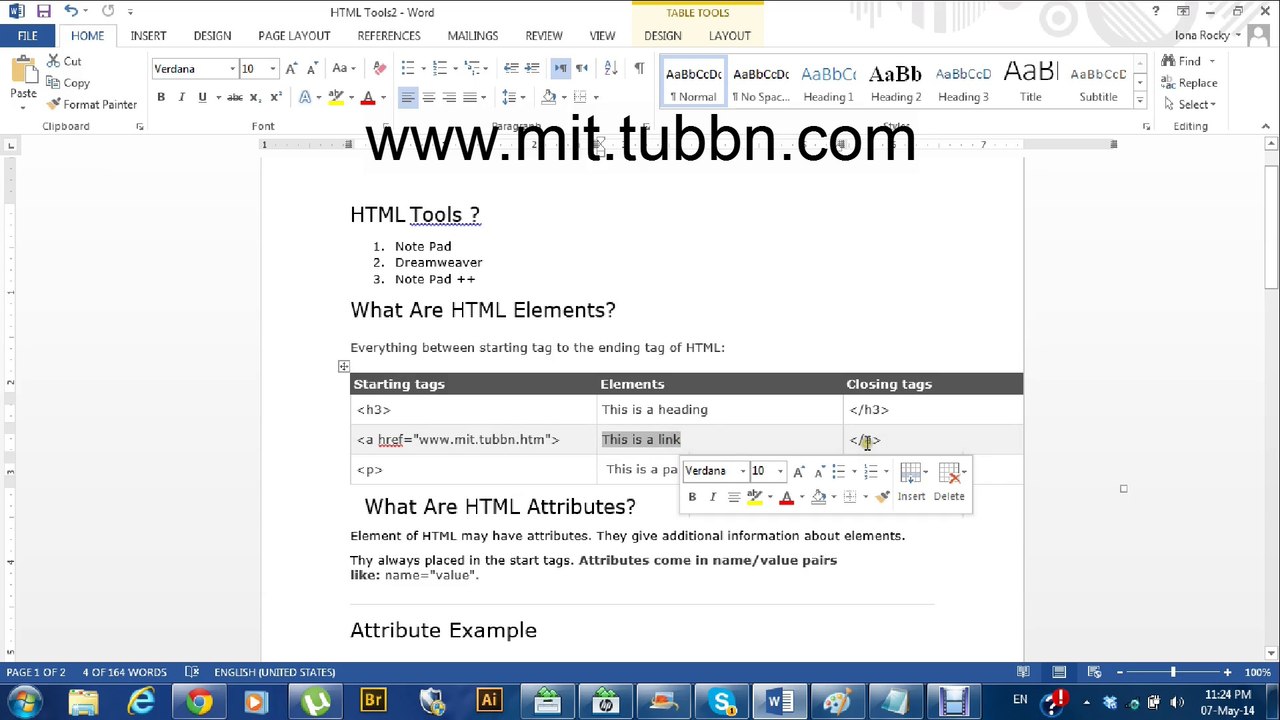Click the zoom slider in status bar
Viewport: 1280px width, 720px height.
pos(1173,672)
